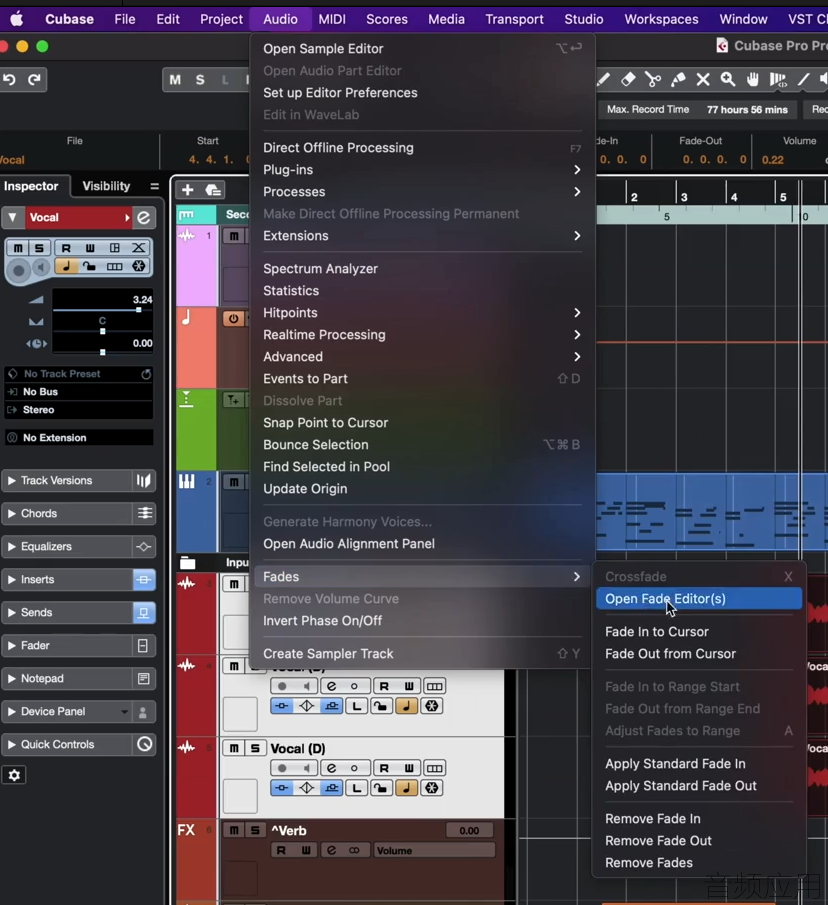Switch to the Visibility tab
Screen dimensions: 828x905
pos(106,186)
